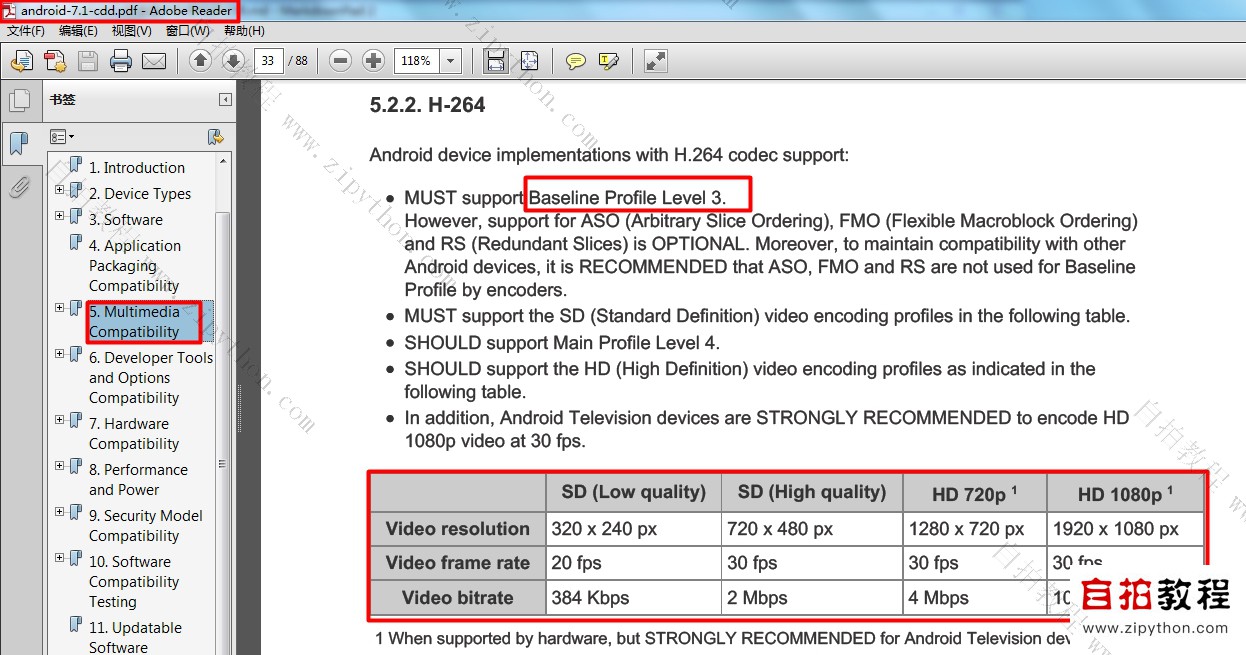Open the 帮助(H) menu
The height and width of the screenshot is (655, 1246).
pyautogui.click(x=244, y=31)
